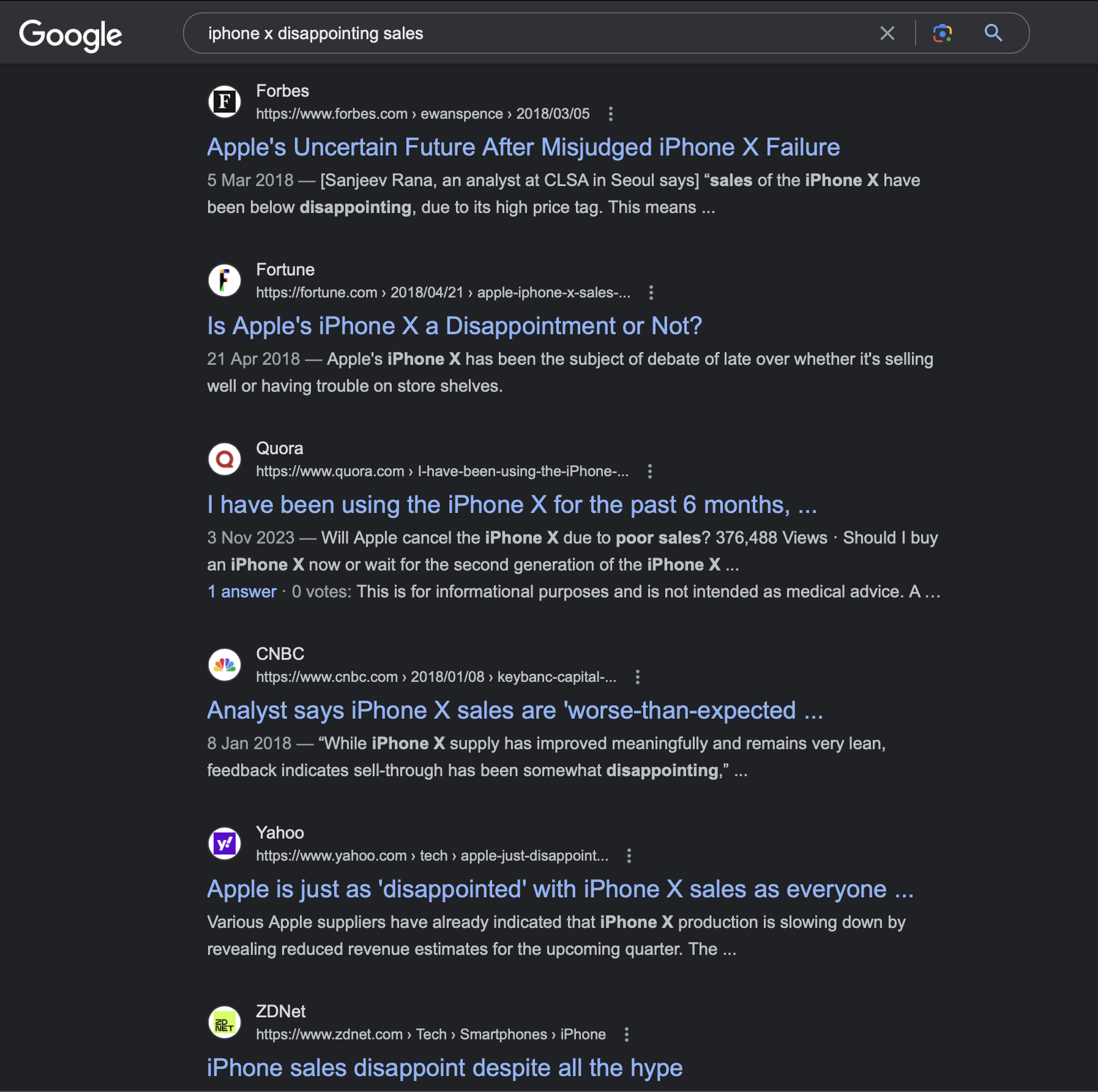The width and height of the screenshot is (1098, 1092).
Task: Click the Forbes site favicon
Action: click(x=225, y=102)
